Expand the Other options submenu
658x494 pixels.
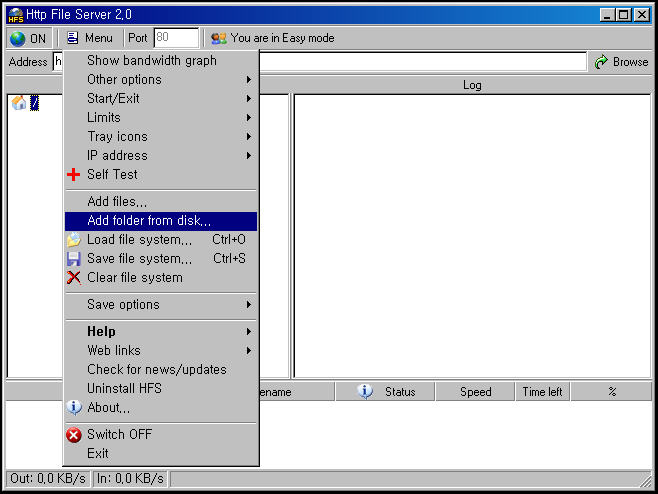point(161,79)
